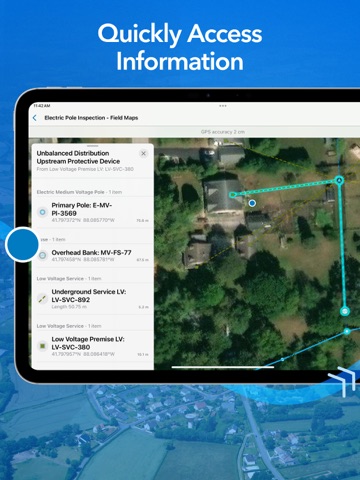Tap the home indicator bar at the bottom
360x480 pixels.
[223, 367]
